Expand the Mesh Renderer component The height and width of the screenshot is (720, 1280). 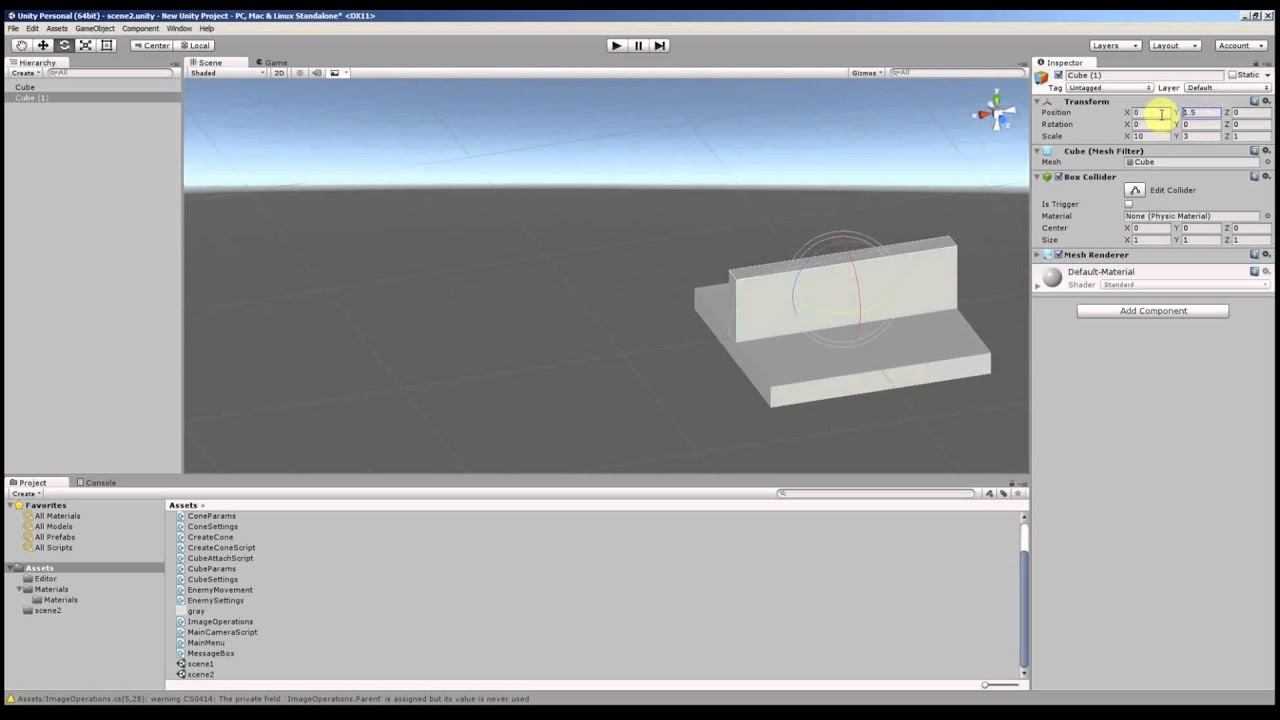[x=1037, y=255]
